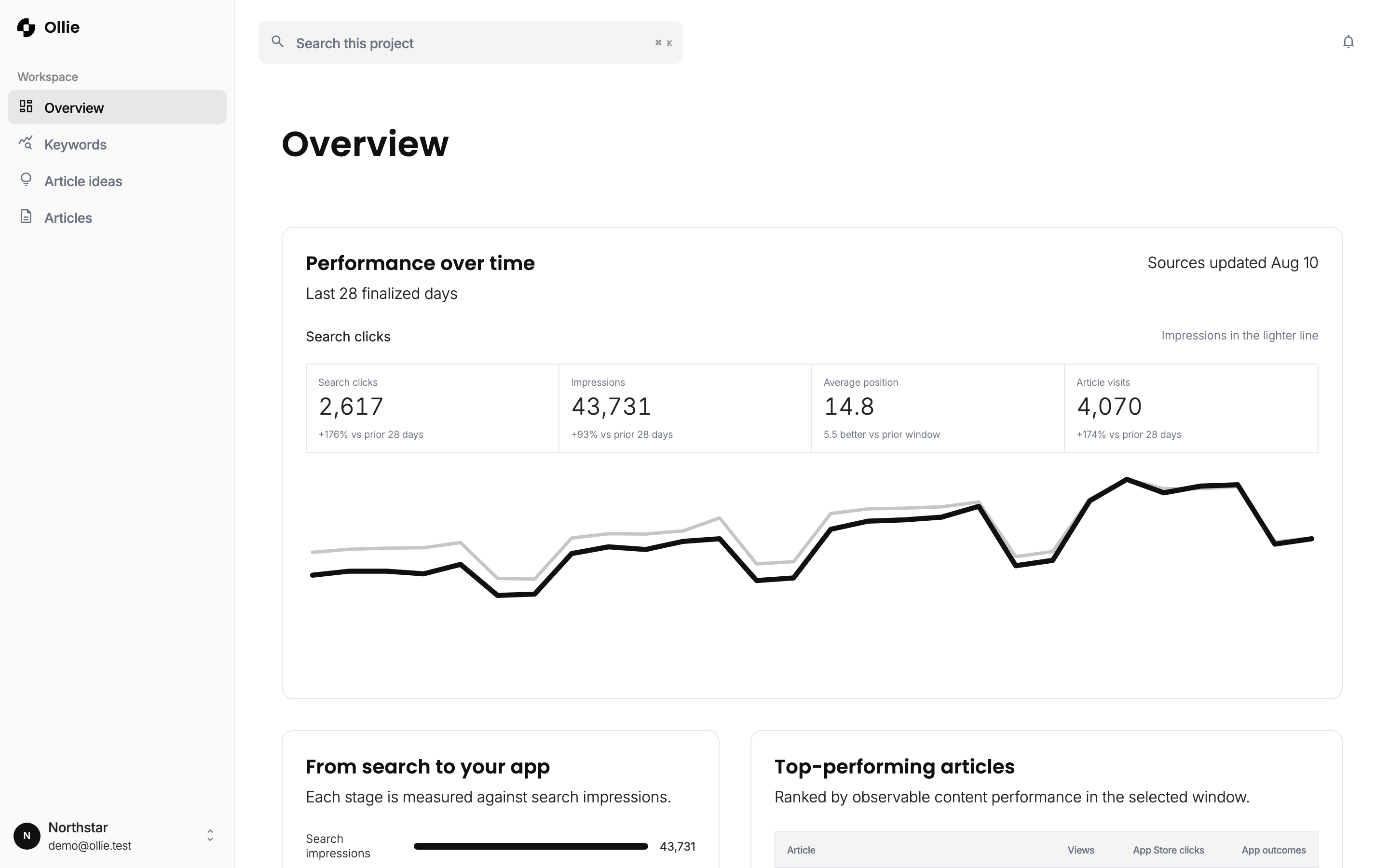
Task: Open notifications via the bell icon
Action: coord(1348,42)
